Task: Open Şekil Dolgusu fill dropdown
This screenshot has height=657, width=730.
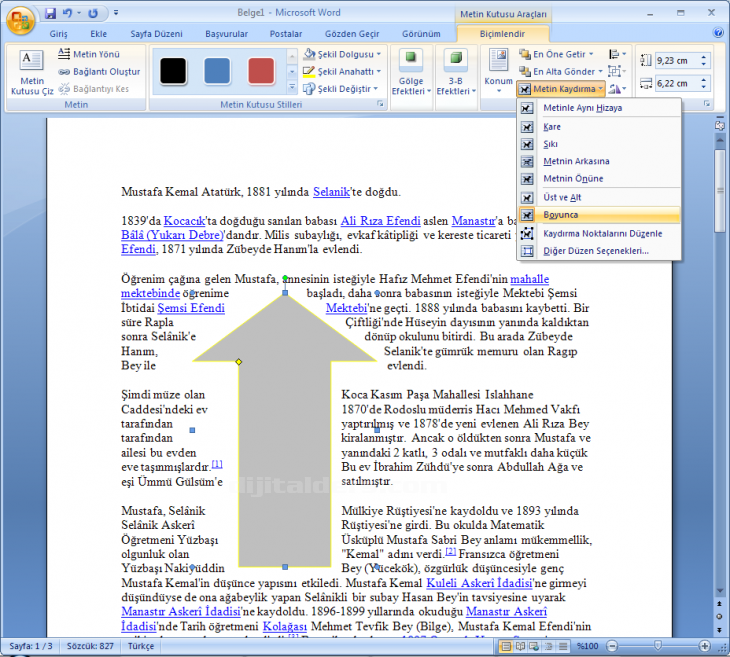Action: click(342, 54)
